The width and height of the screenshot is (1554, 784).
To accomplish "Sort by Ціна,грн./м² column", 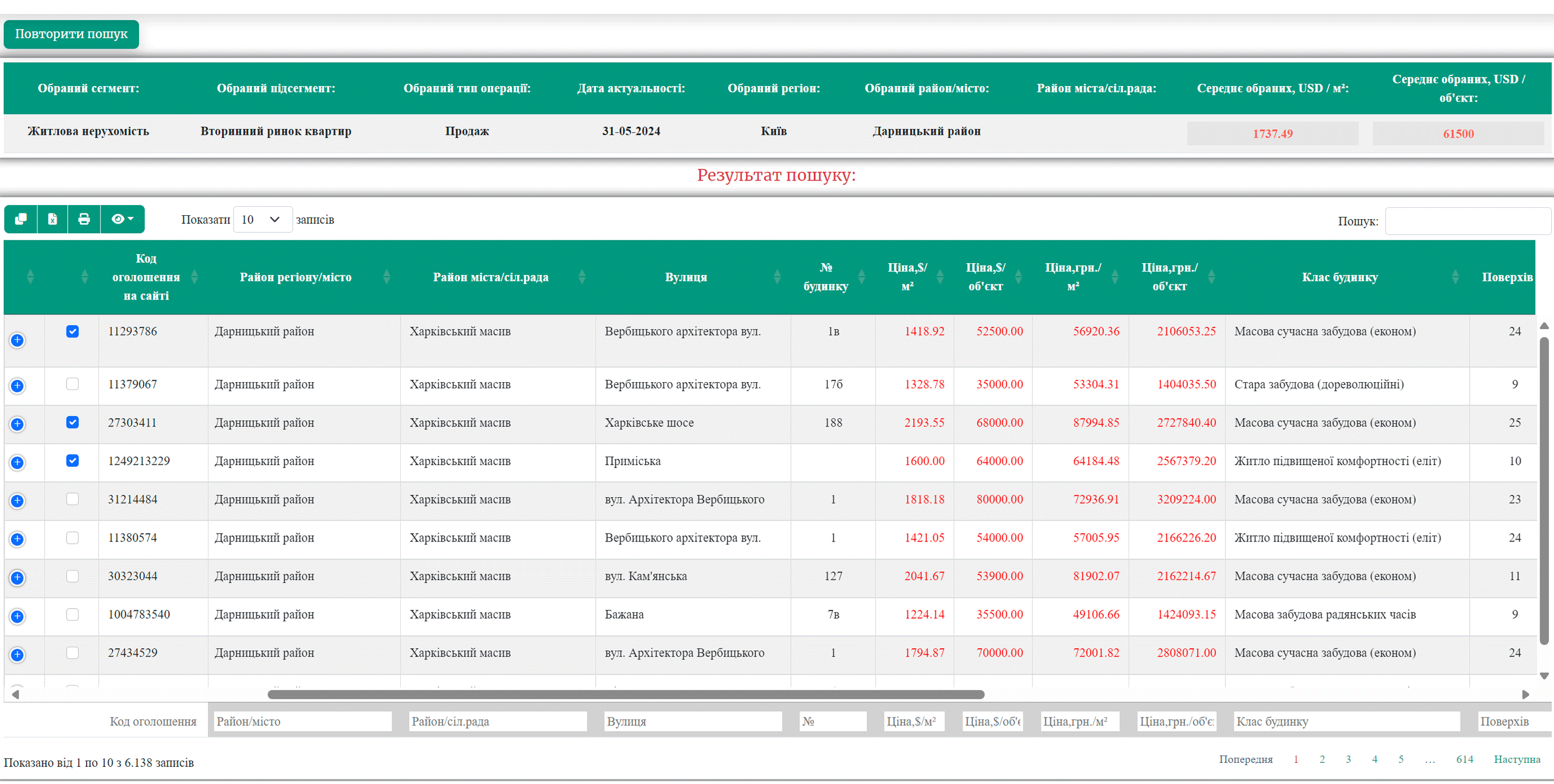I will point(1080,277).
